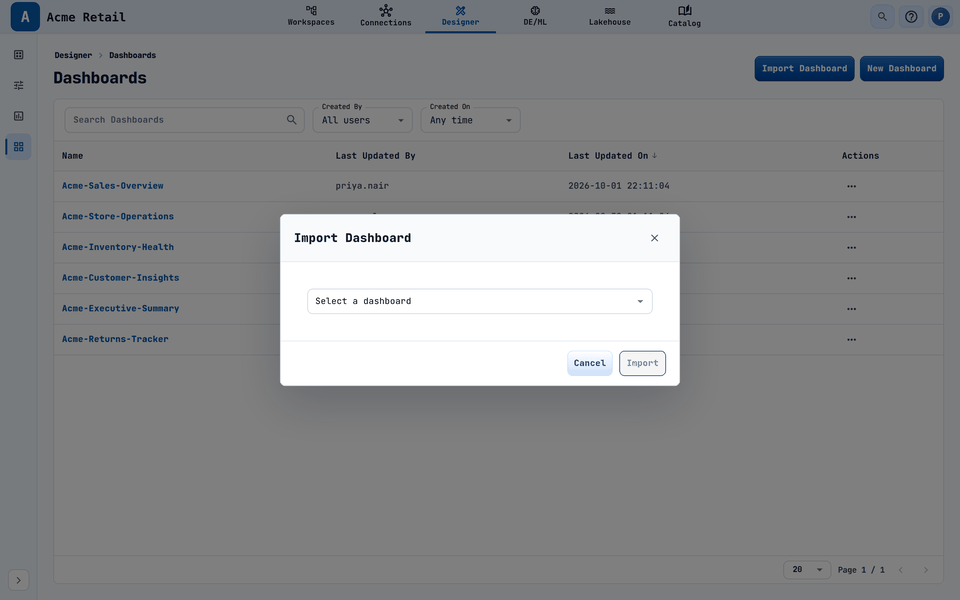960x600 pixels.
Task: Click the Page 1 / 1 indicator text
Action: click(861, 570)
